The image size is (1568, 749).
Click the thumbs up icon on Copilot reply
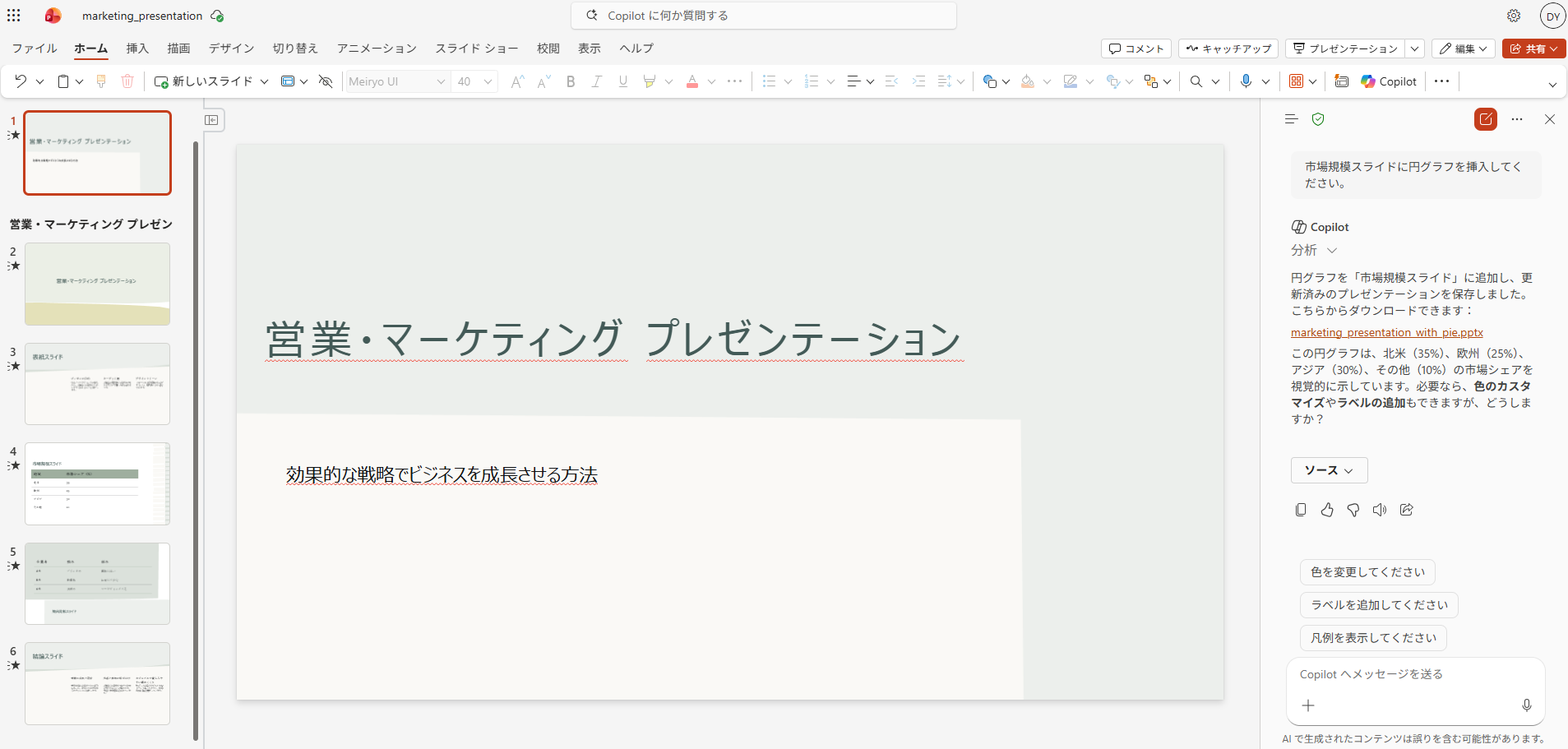(x=1327, y=510)
